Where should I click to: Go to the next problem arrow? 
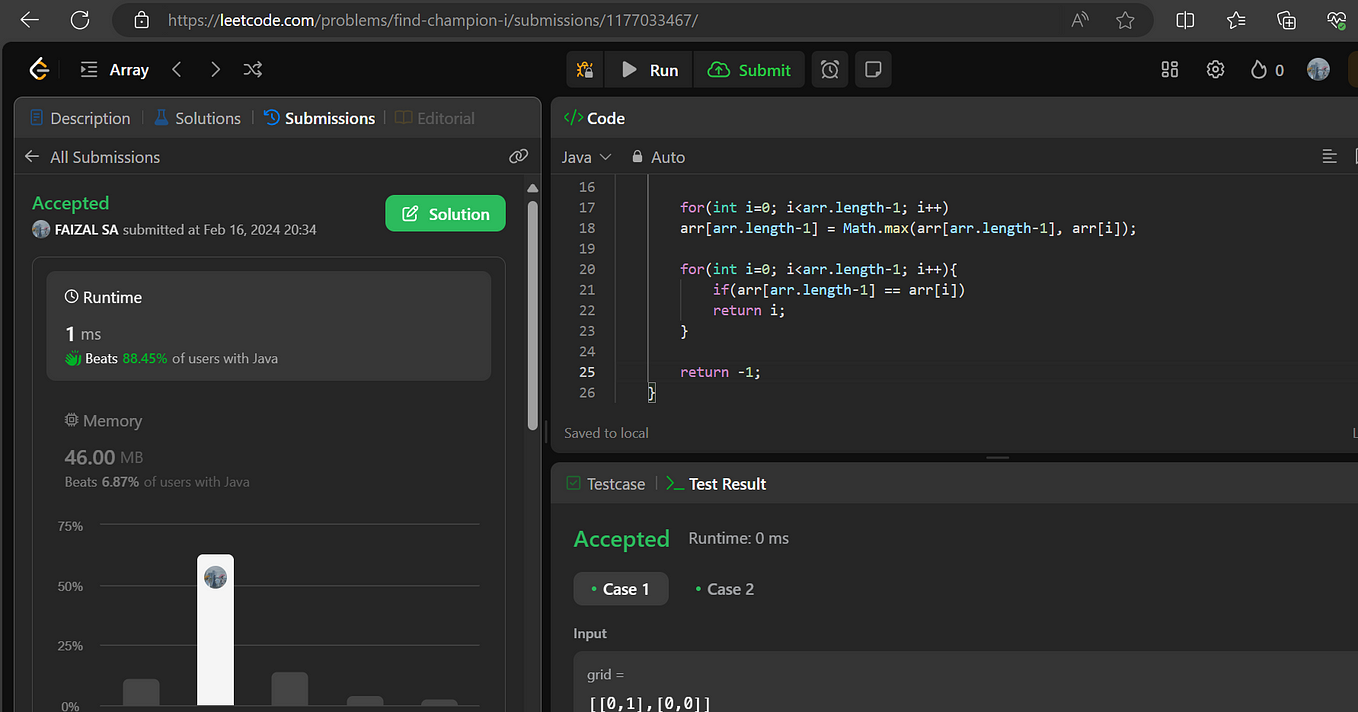(x=215, y=69)
